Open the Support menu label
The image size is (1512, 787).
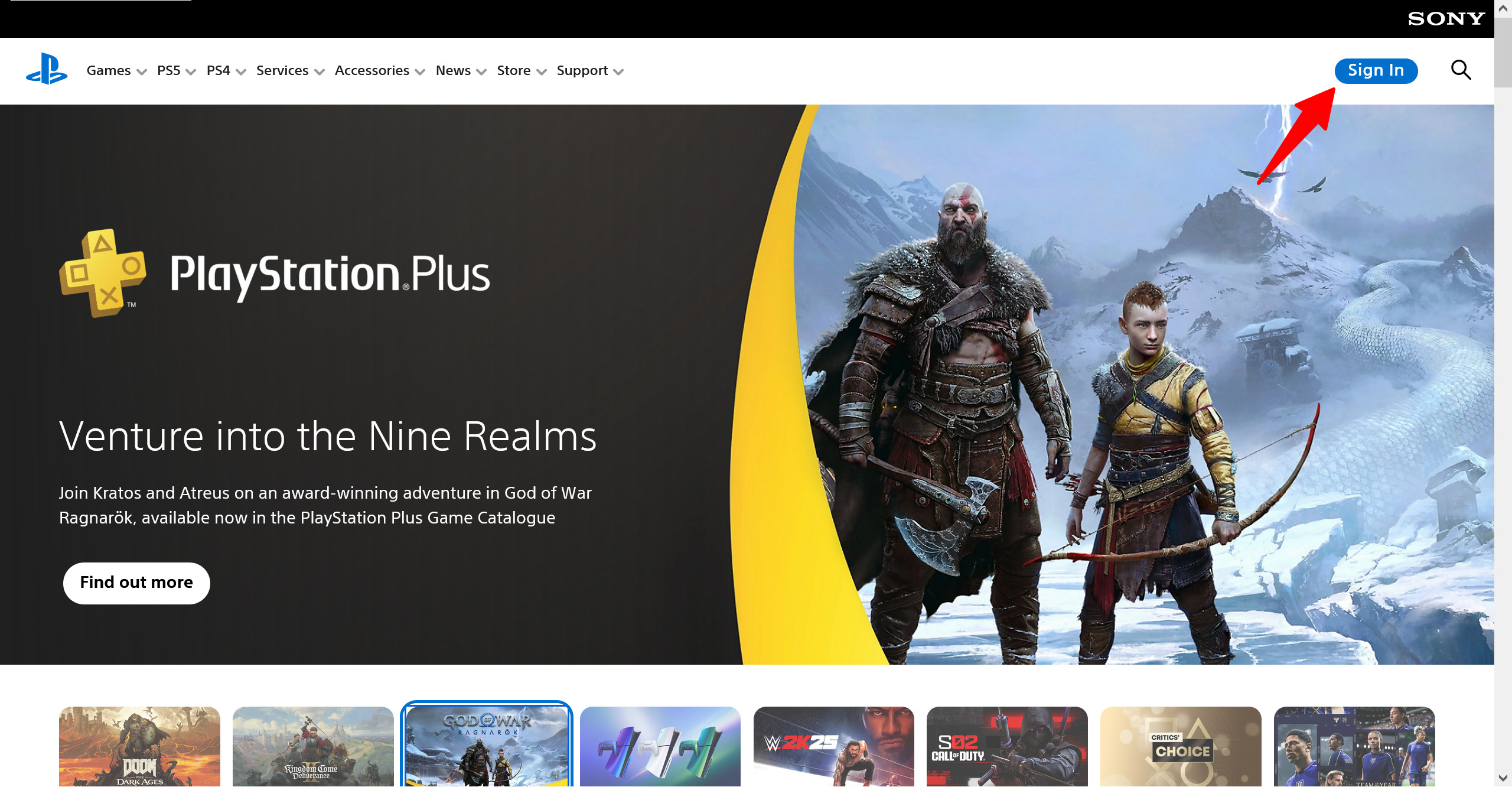click(582, 70)
